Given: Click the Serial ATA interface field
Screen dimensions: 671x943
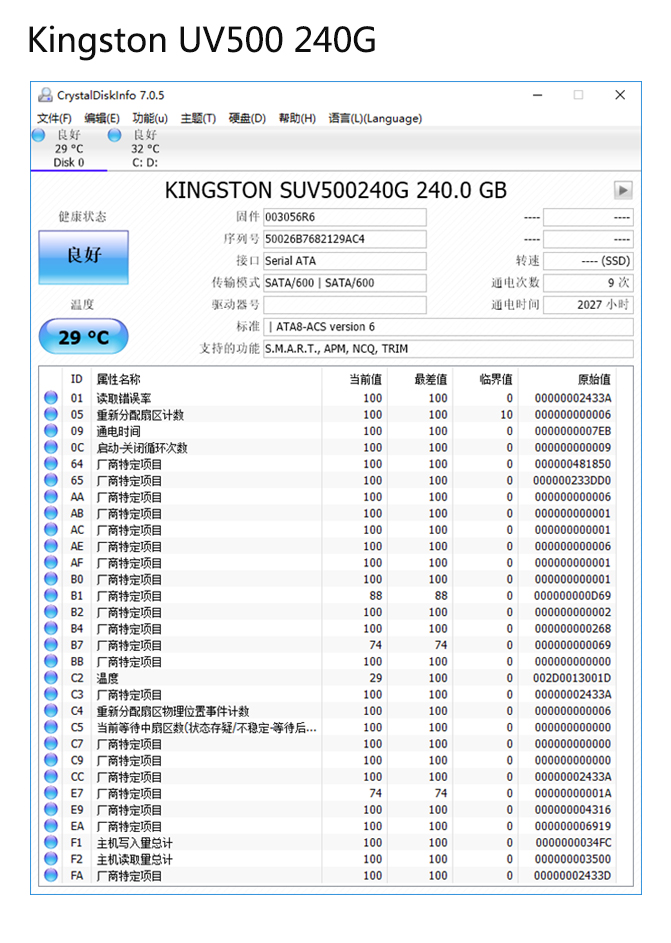Looking at the screenshot, I should (345, 261).
